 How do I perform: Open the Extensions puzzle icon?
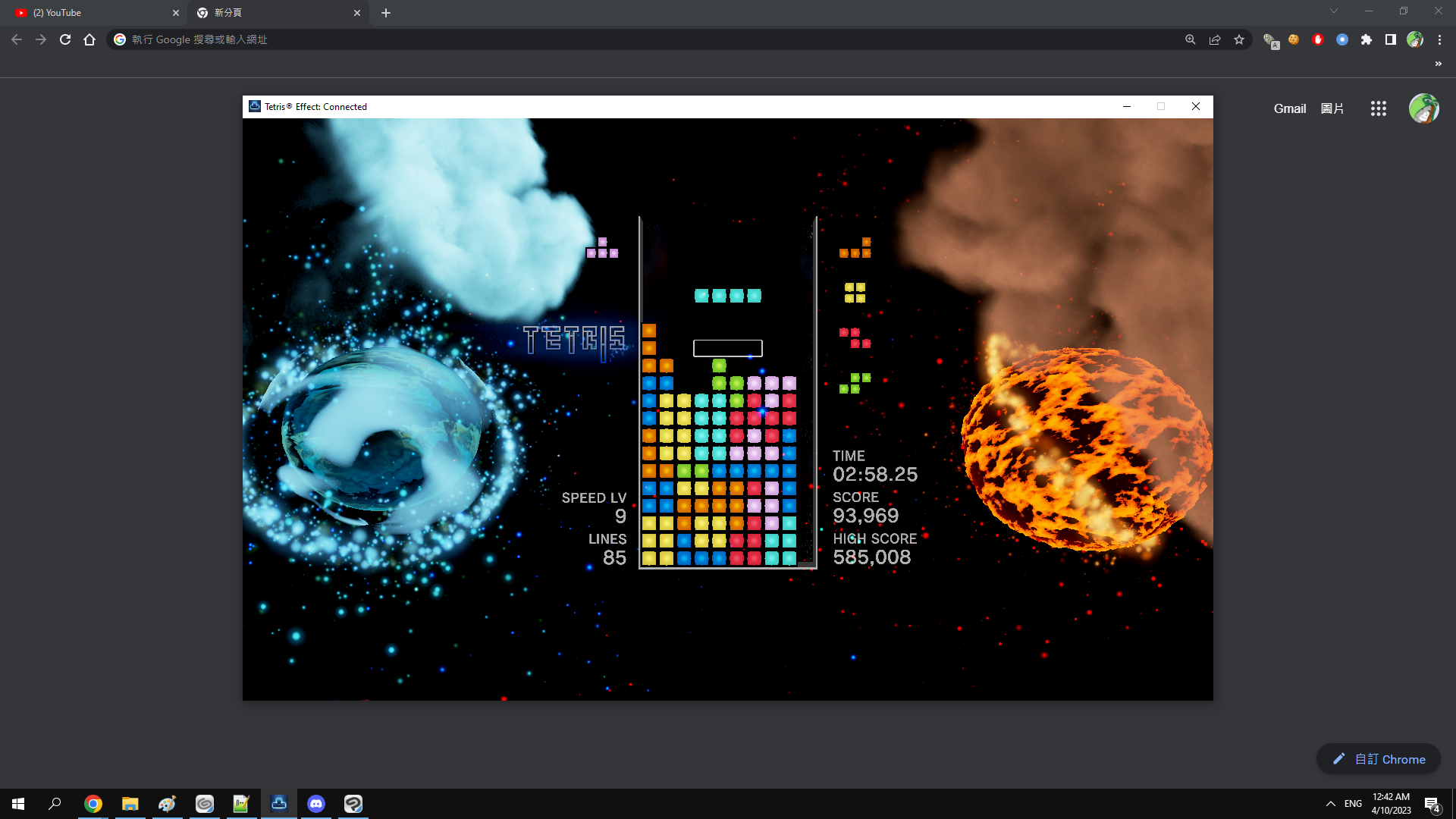coord(1367,39)
